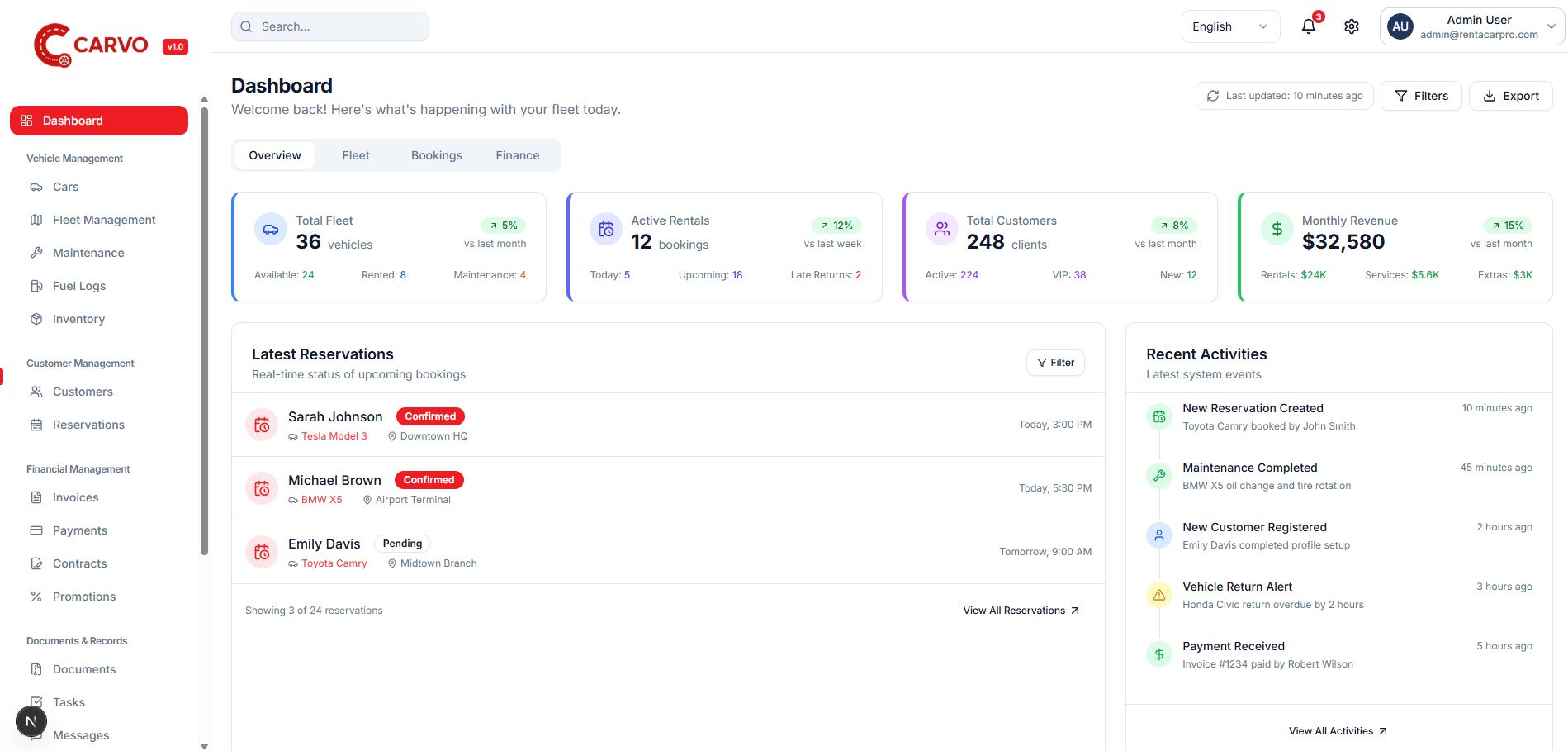The image size is (1568, 751).
Task: Switch to the Fleet tab
Action: click(356, 155)
